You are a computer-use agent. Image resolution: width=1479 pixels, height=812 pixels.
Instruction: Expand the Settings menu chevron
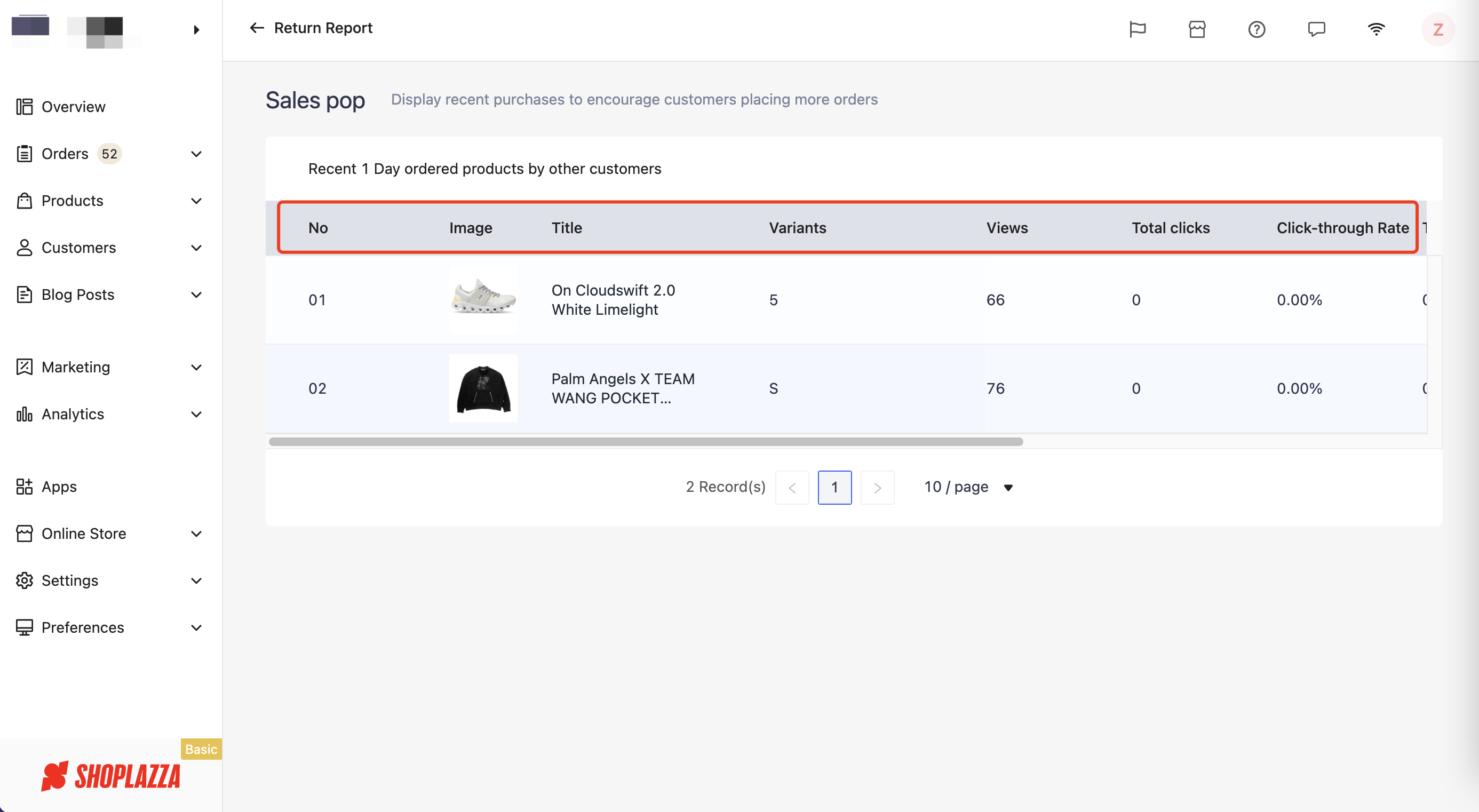click(x=196, y=580)
